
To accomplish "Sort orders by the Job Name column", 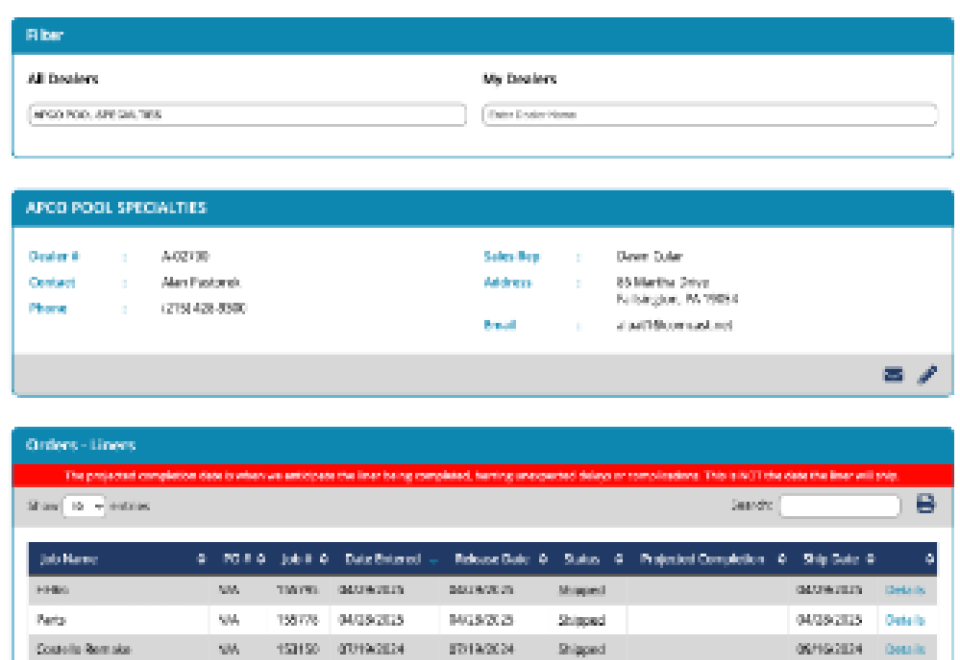I will (119, 559).
